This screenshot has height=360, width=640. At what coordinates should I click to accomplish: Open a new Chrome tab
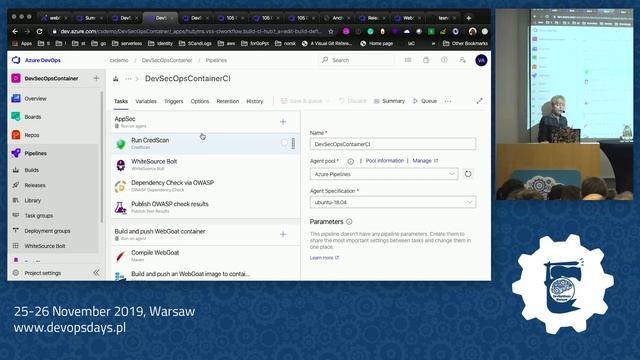(x=469, y=18)
